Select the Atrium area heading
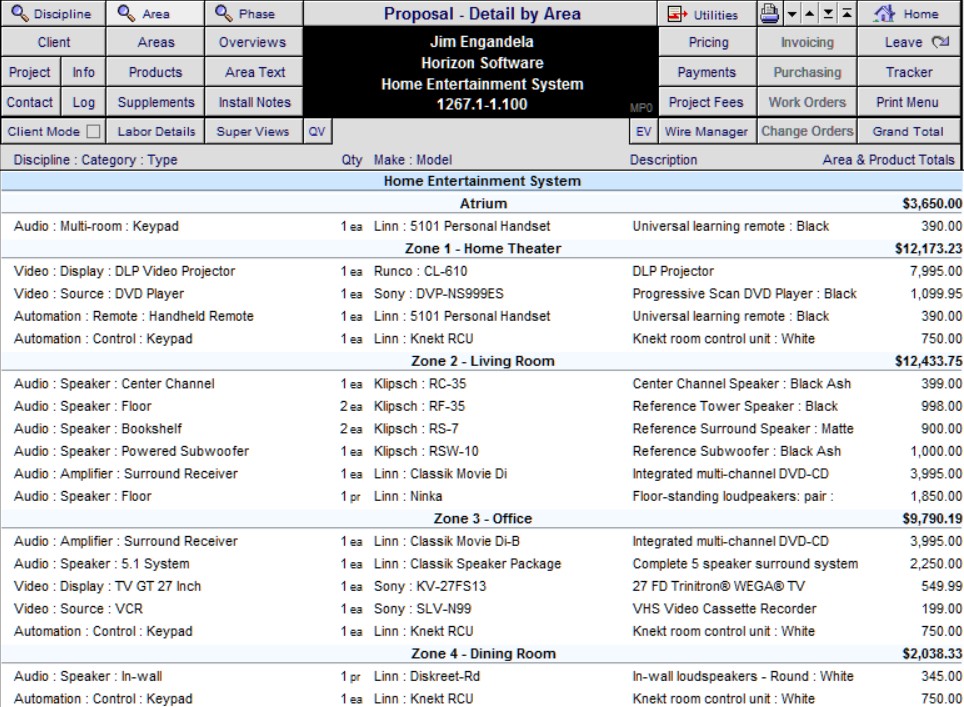 pyautogui.click(x=483, y=203)
